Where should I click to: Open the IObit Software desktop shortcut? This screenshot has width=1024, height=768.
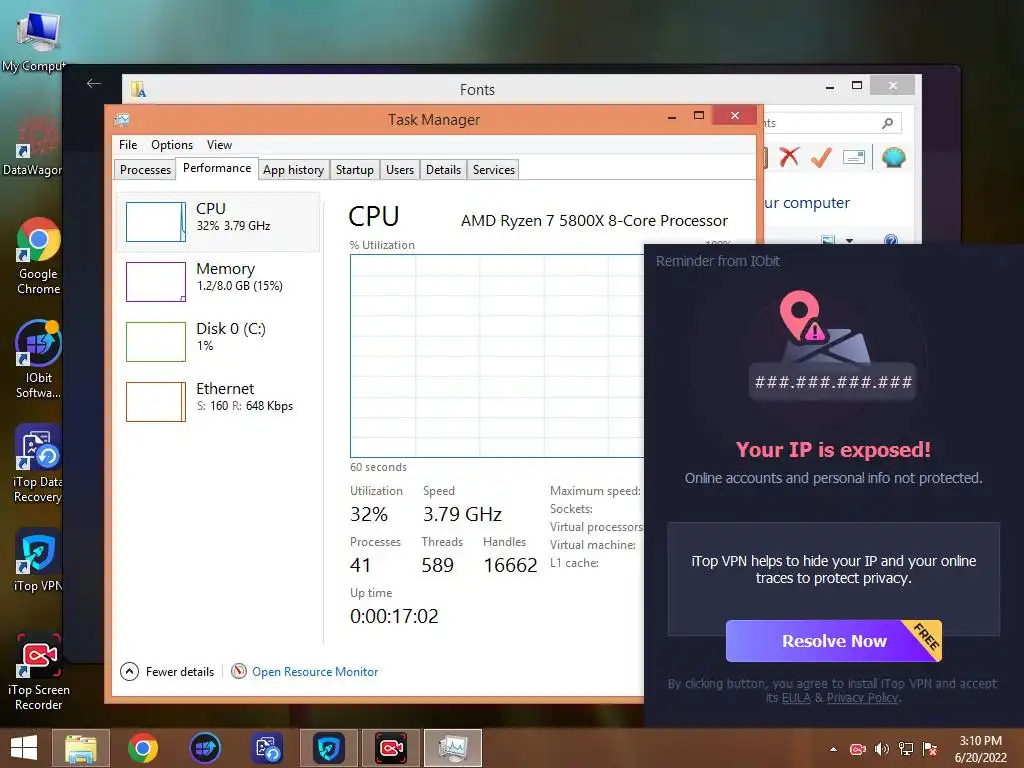click(38, 359)
